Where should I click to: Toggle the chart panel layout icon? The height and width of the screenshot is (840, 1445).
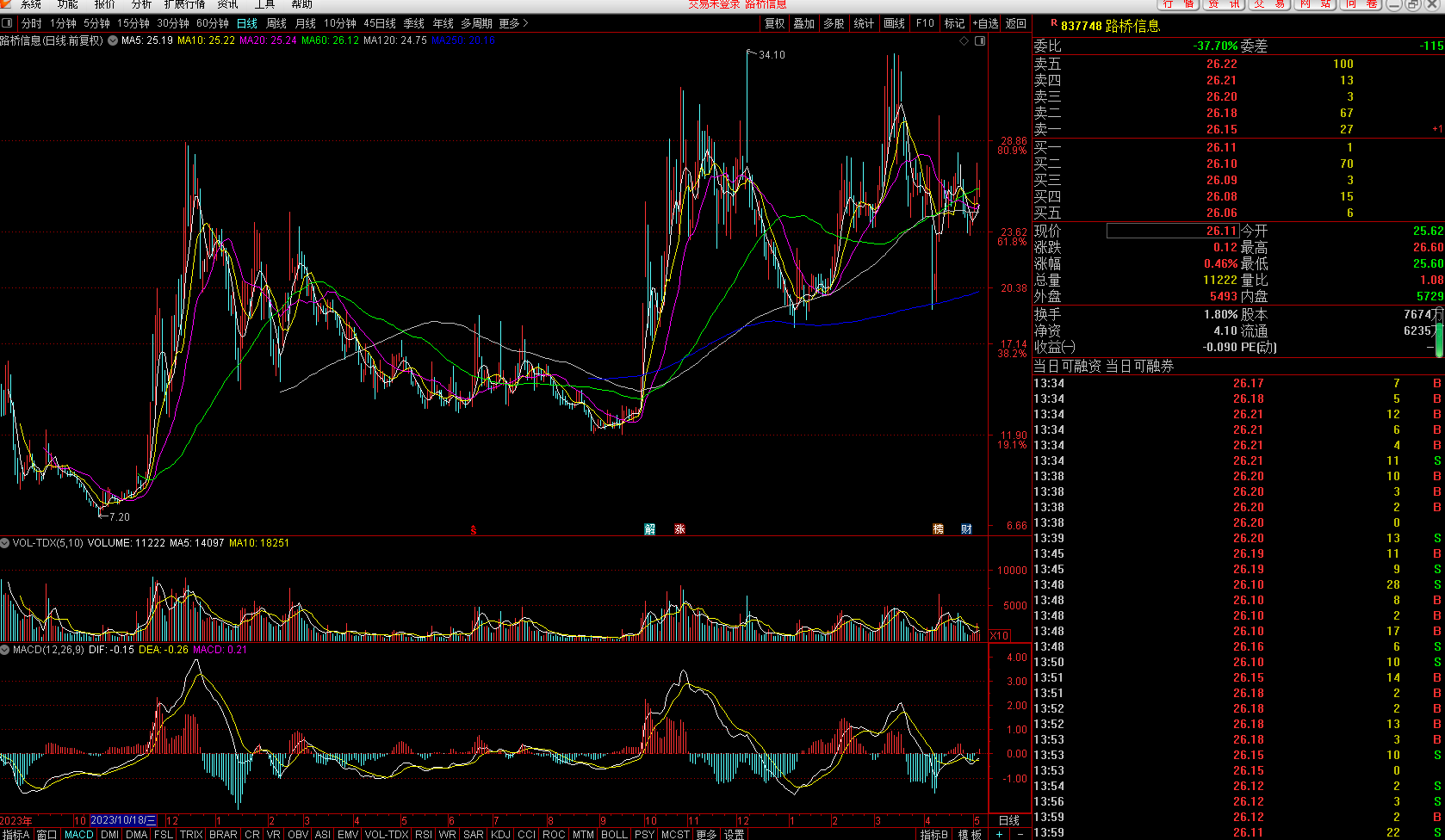coord(980,40)
